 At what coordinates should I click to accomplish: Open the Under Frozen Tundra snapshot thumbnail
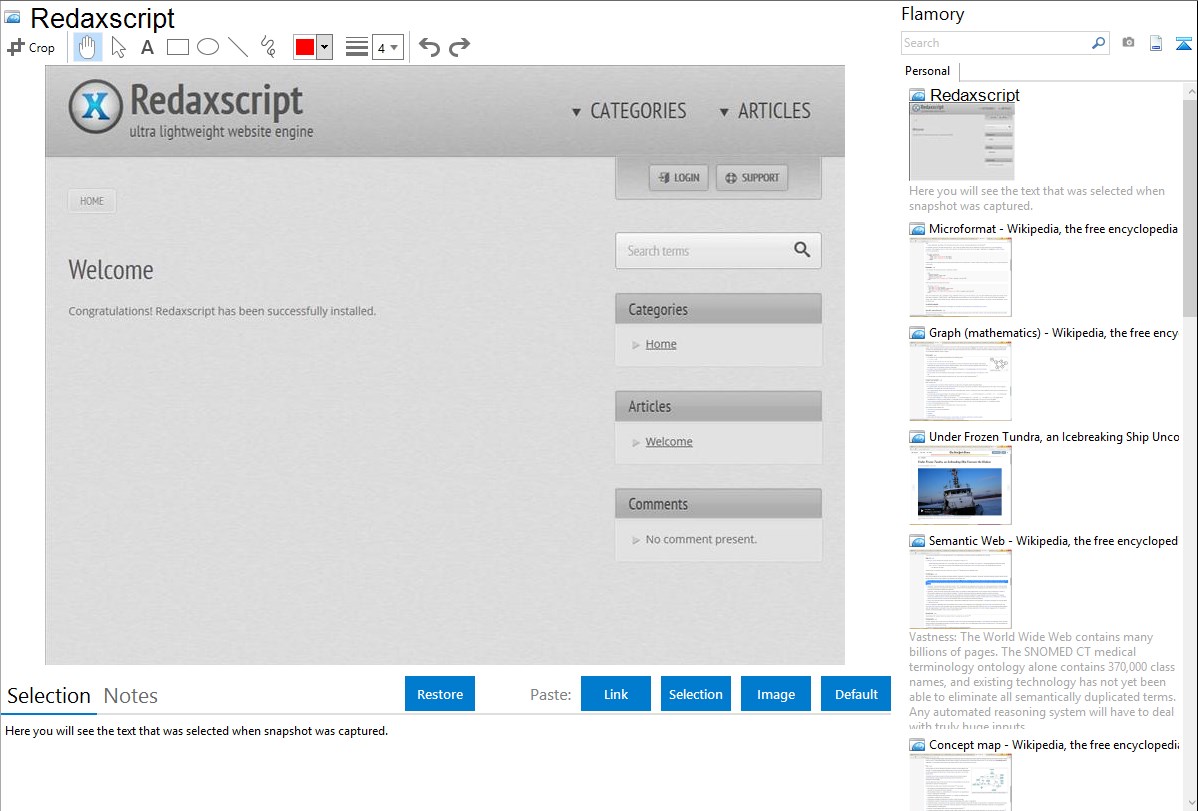[960, 485]
